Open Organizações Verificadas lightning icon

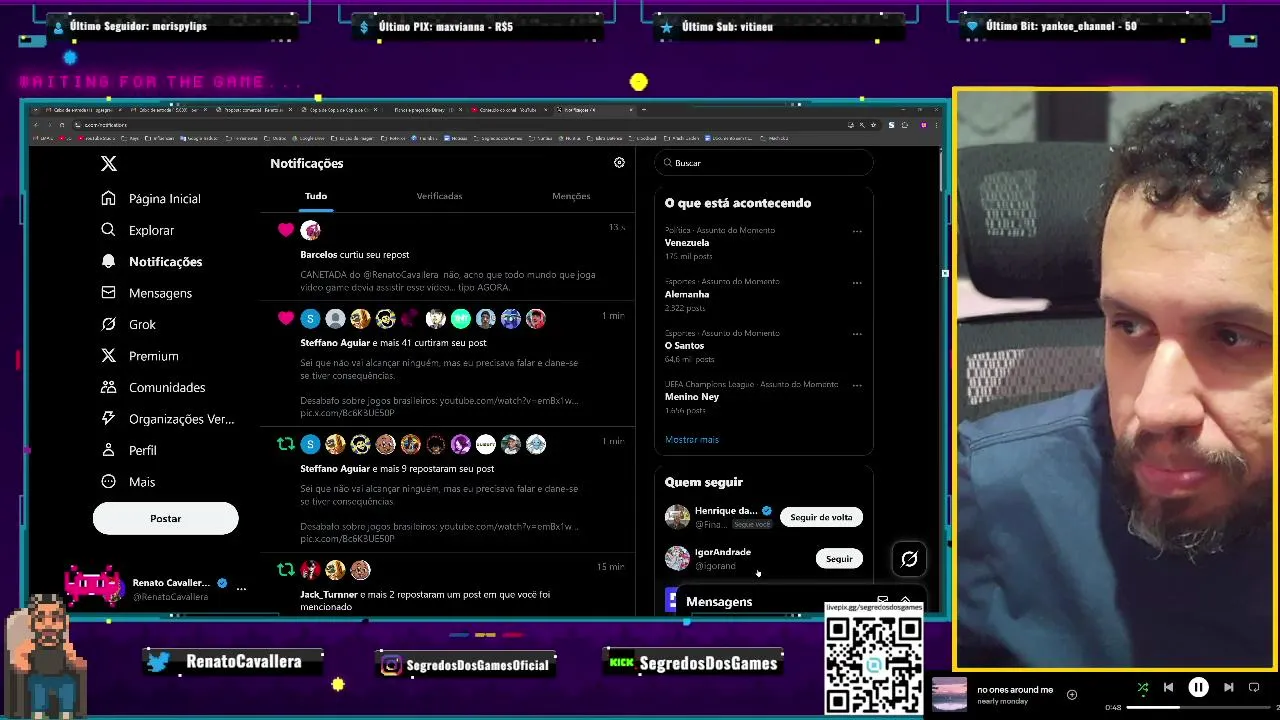tap(109, 419)
